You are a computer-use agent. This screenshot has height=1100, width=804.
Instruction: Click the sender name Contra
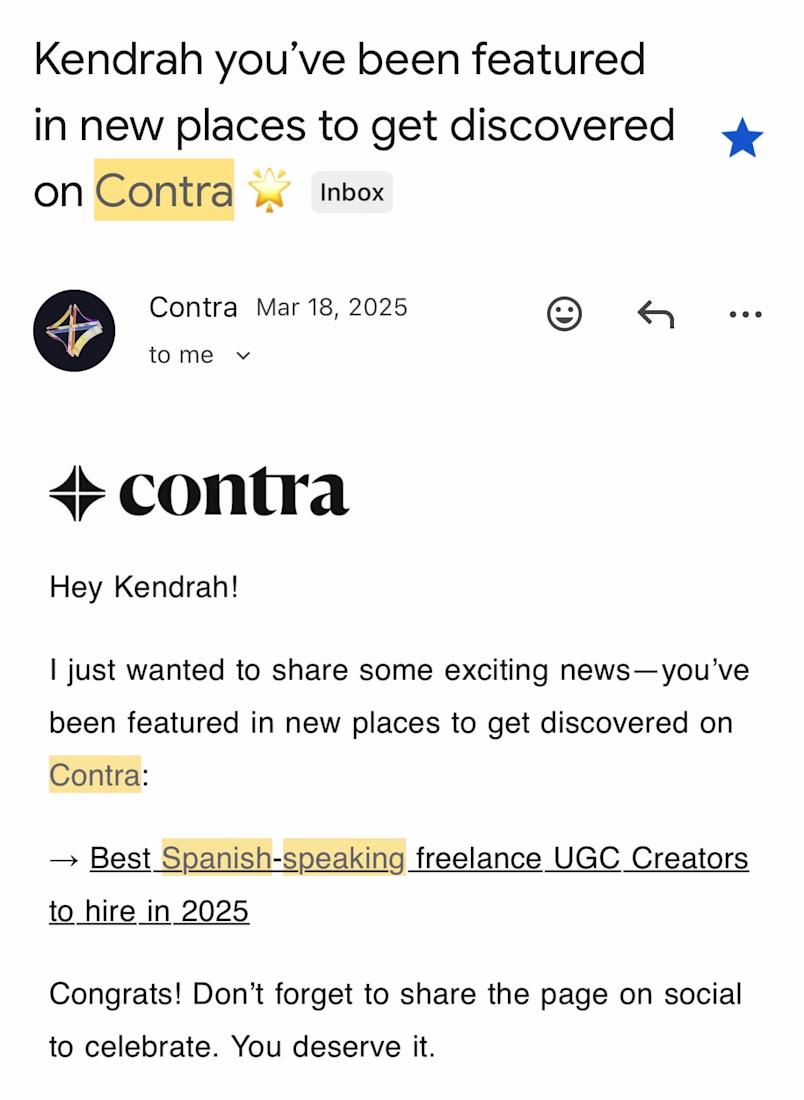coord(193,307)
